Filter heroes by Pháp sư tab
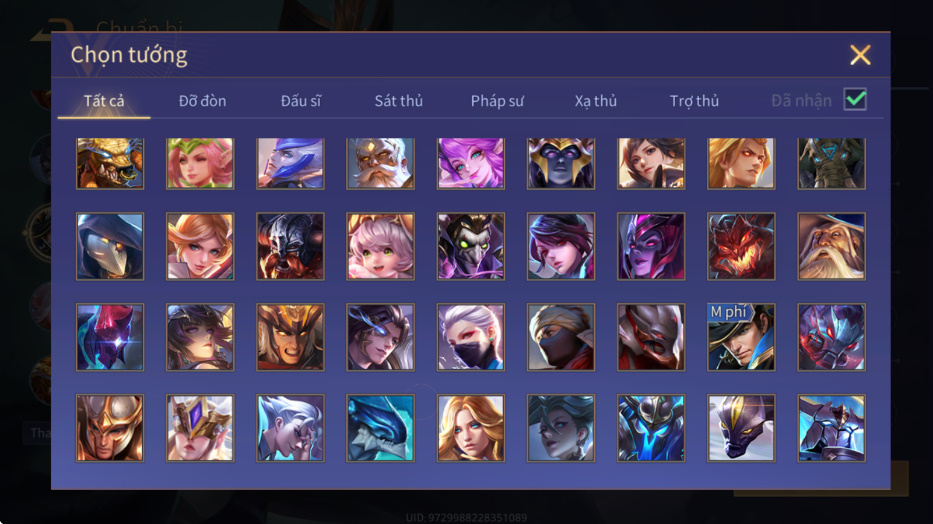 [x=497, y=101]
